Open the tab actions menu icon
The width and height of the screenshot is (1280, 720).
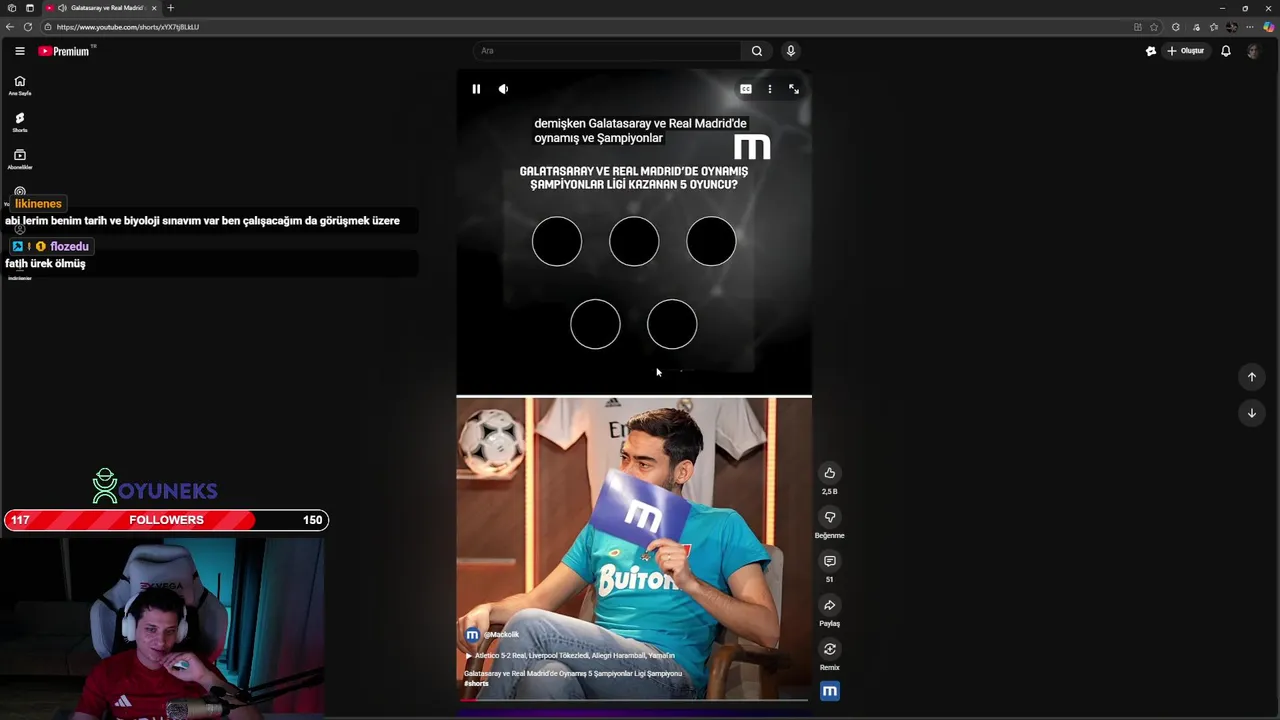[29, 8]
